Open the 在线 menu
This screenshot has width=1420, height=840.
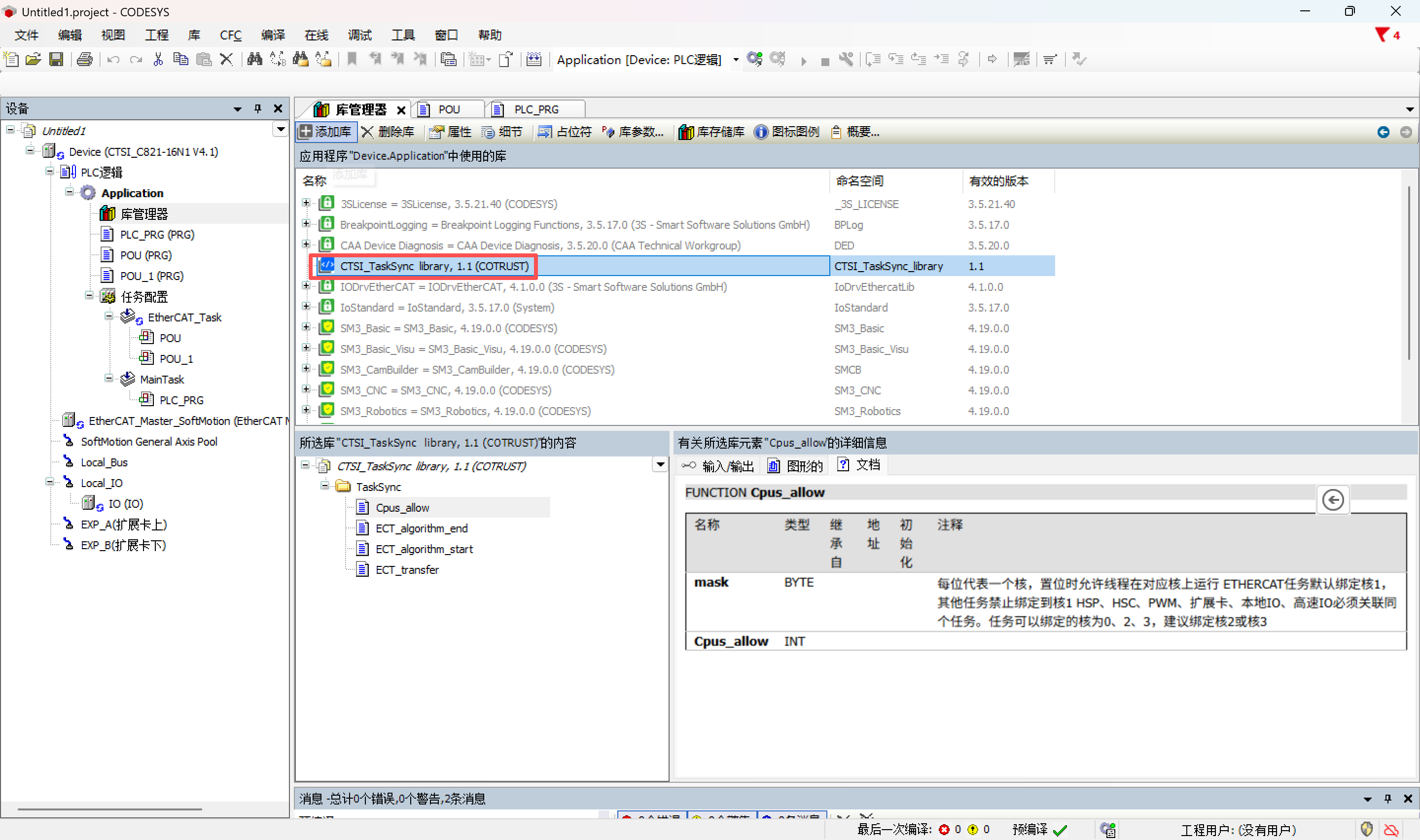click(x=317, y=35)
